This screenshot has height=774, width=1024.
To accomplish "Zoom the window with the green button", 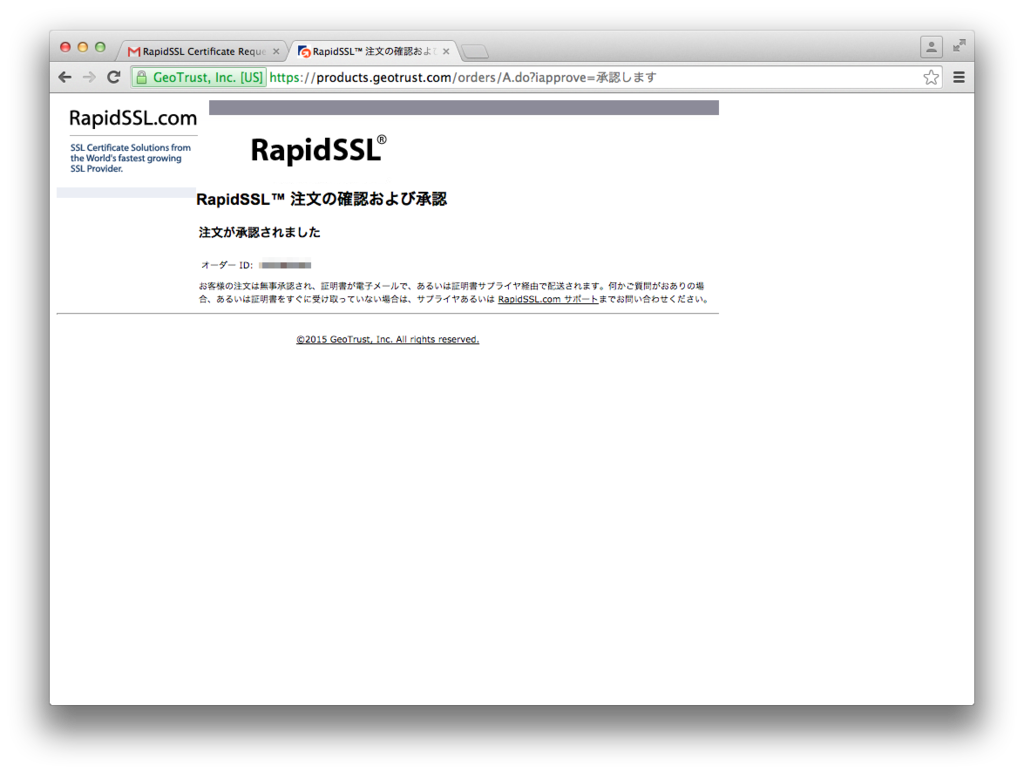I will (100, 47).
